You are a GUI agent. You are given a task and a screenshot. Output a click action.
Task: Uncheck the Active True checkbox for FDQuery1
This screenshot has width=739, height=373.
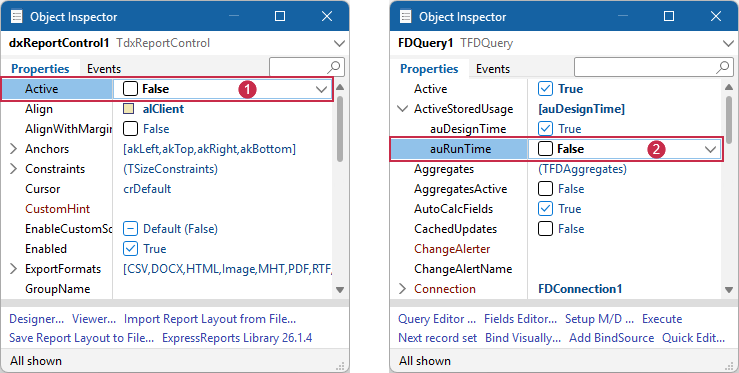pyautogui.click(x=545, y=89)
